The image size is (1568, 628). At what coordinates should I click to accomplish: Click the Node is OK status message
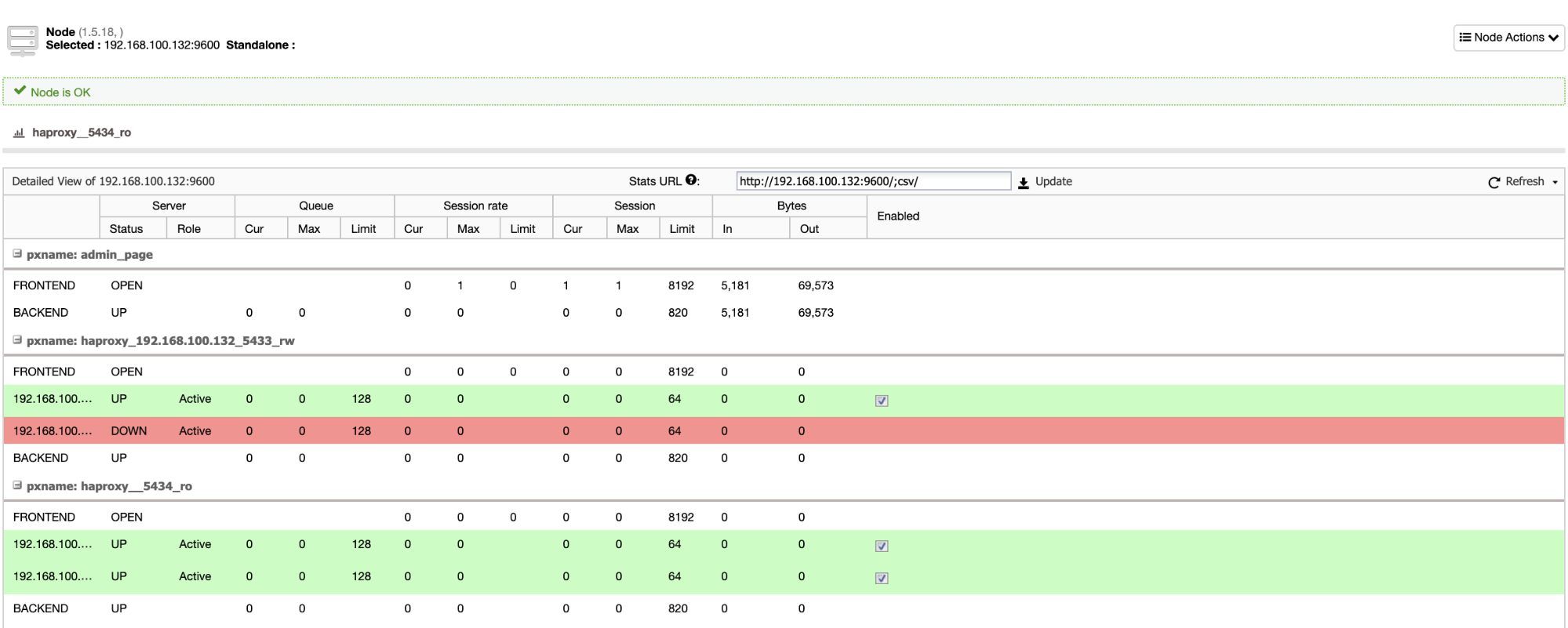[x=60, y=93]
